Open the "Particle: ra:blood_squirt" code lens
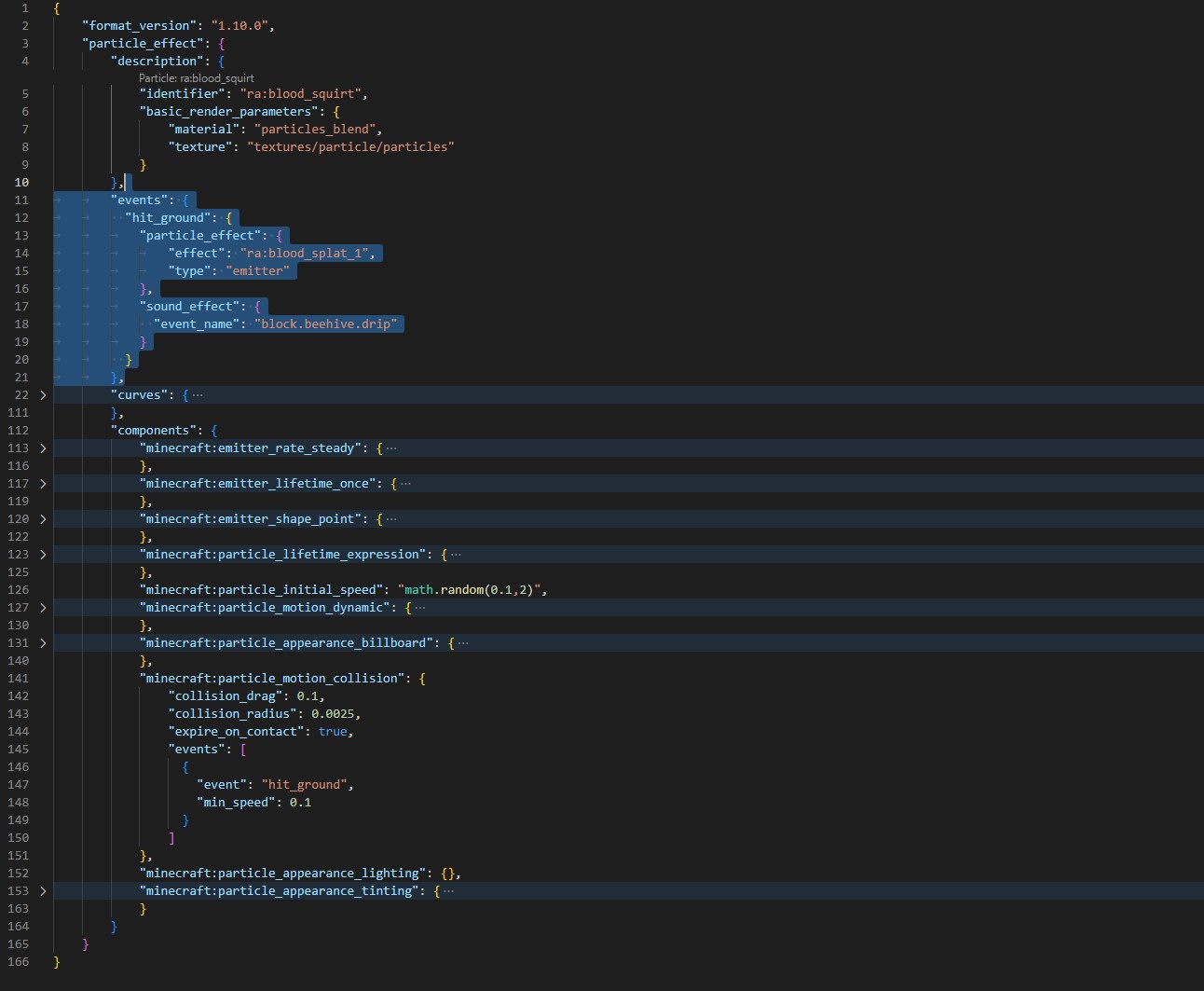 tap(197, 78)
